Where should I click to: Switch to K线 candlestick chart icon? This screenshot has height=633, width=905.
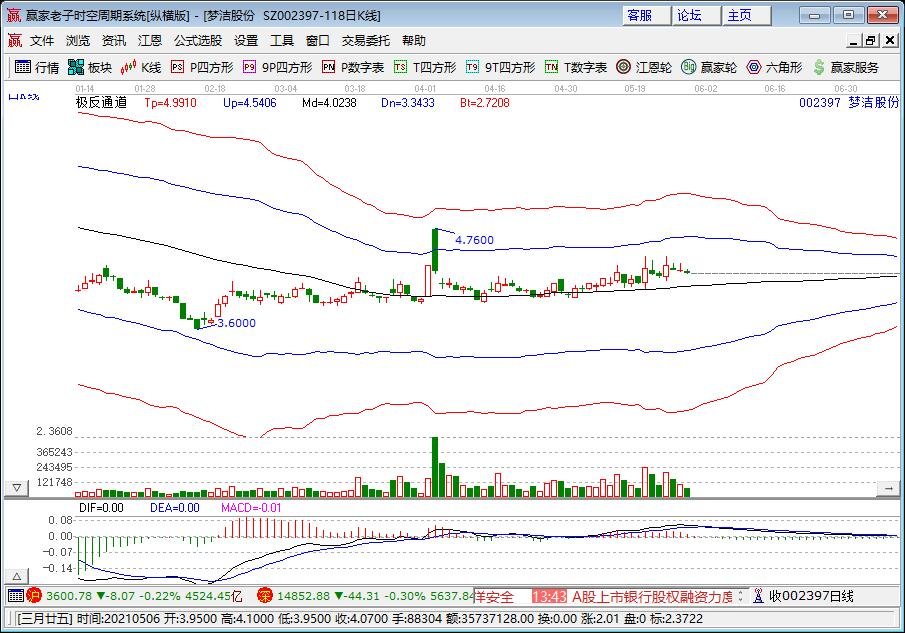pos(128,67)
